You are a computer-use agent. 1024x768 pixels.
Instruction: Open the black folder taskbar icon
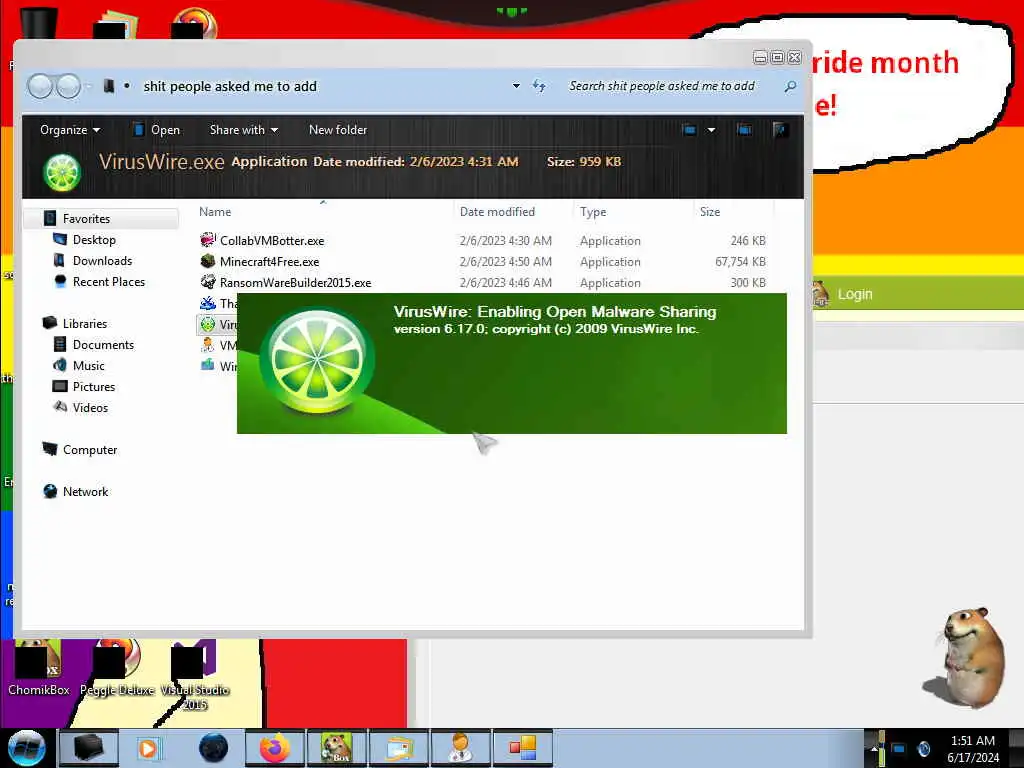88,748
